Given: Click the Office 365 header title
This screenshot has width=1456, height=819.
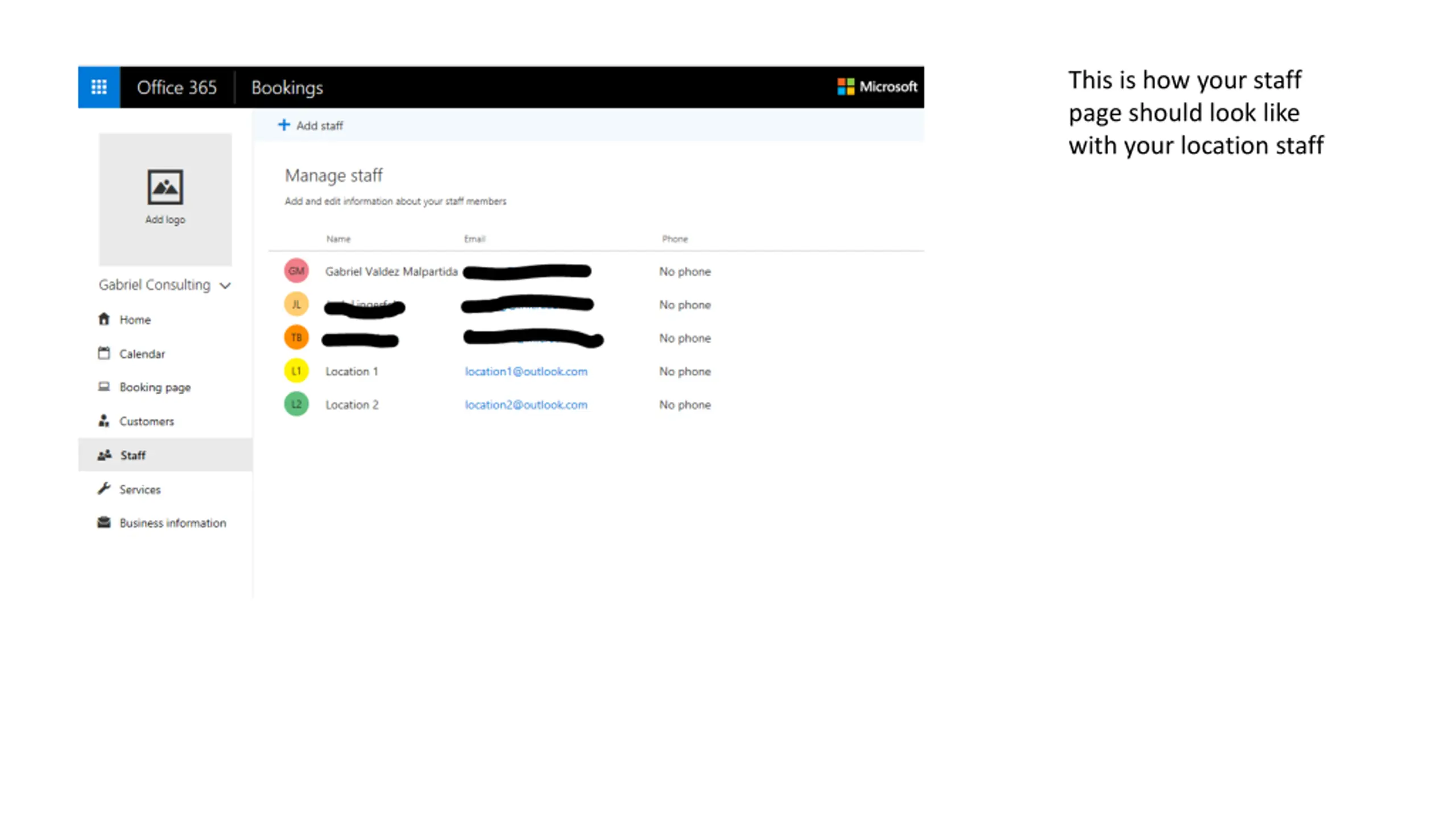Looking at the screenshot, I should [x=177, y=88].
